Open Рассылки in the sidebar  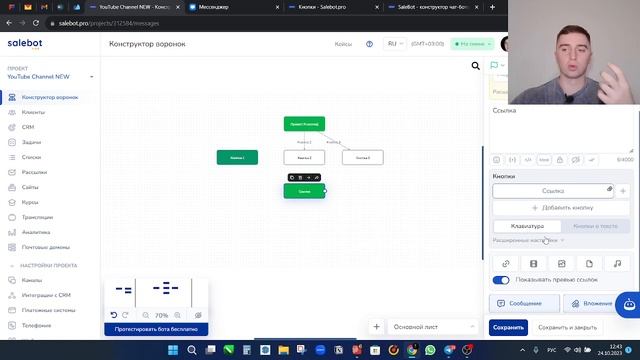click(x=34, y=172)
